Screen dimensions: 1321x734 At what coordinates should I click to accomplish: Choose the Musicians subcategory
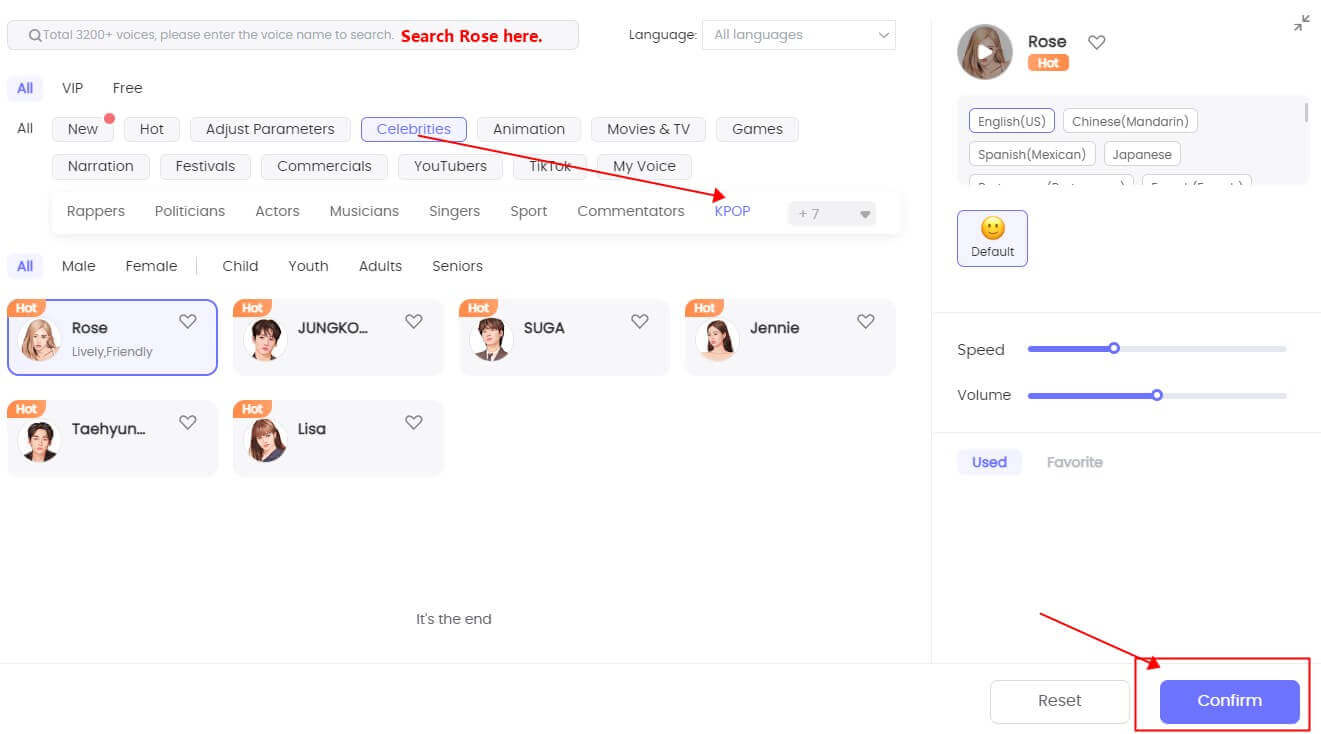click(x=364, y=211)
